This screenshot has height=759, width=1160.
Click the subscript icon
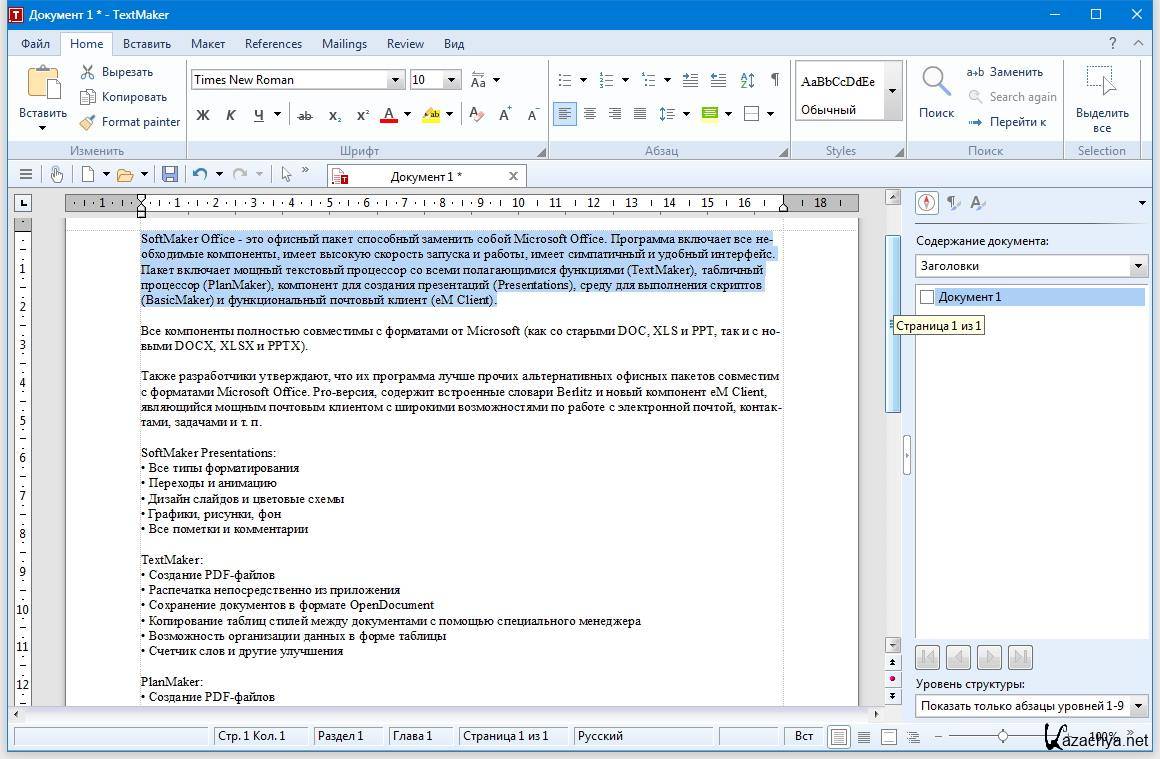(x=335, y=115)
